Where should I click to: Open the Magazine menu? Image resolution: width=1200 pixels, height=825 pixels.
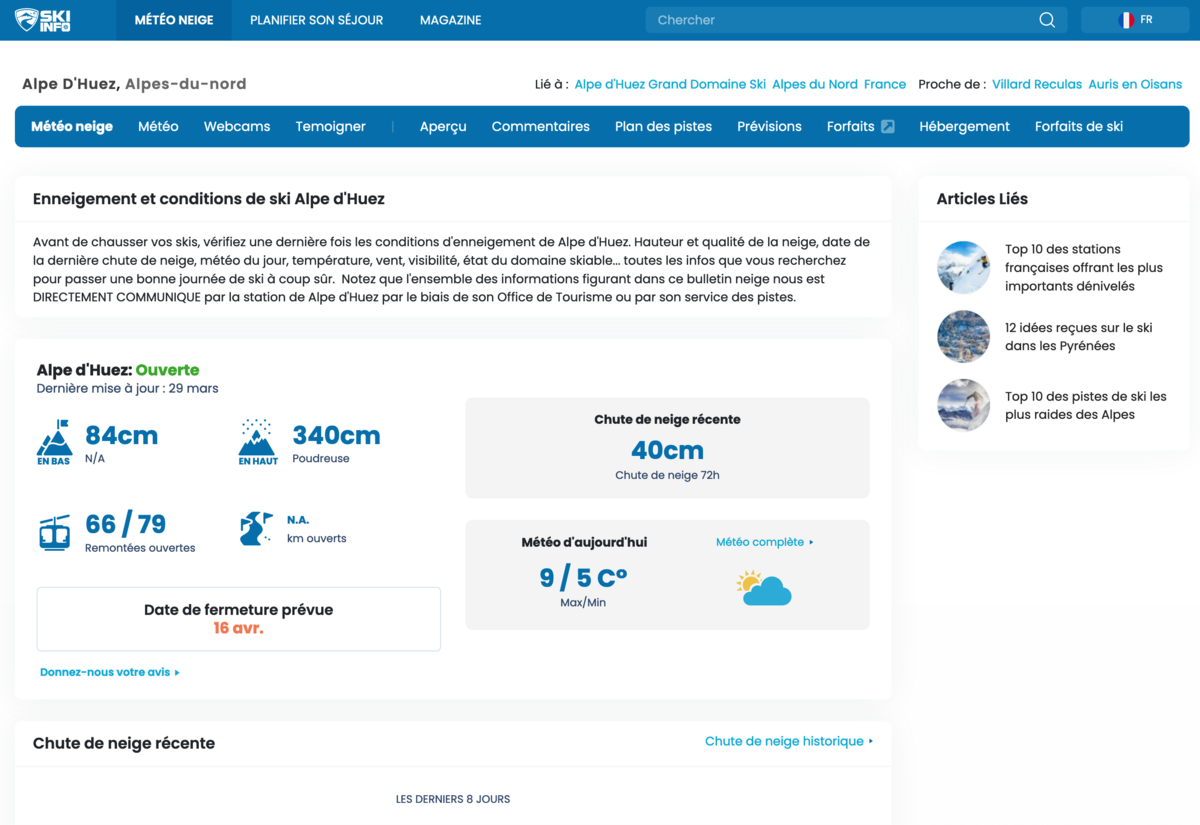(450, 20)
